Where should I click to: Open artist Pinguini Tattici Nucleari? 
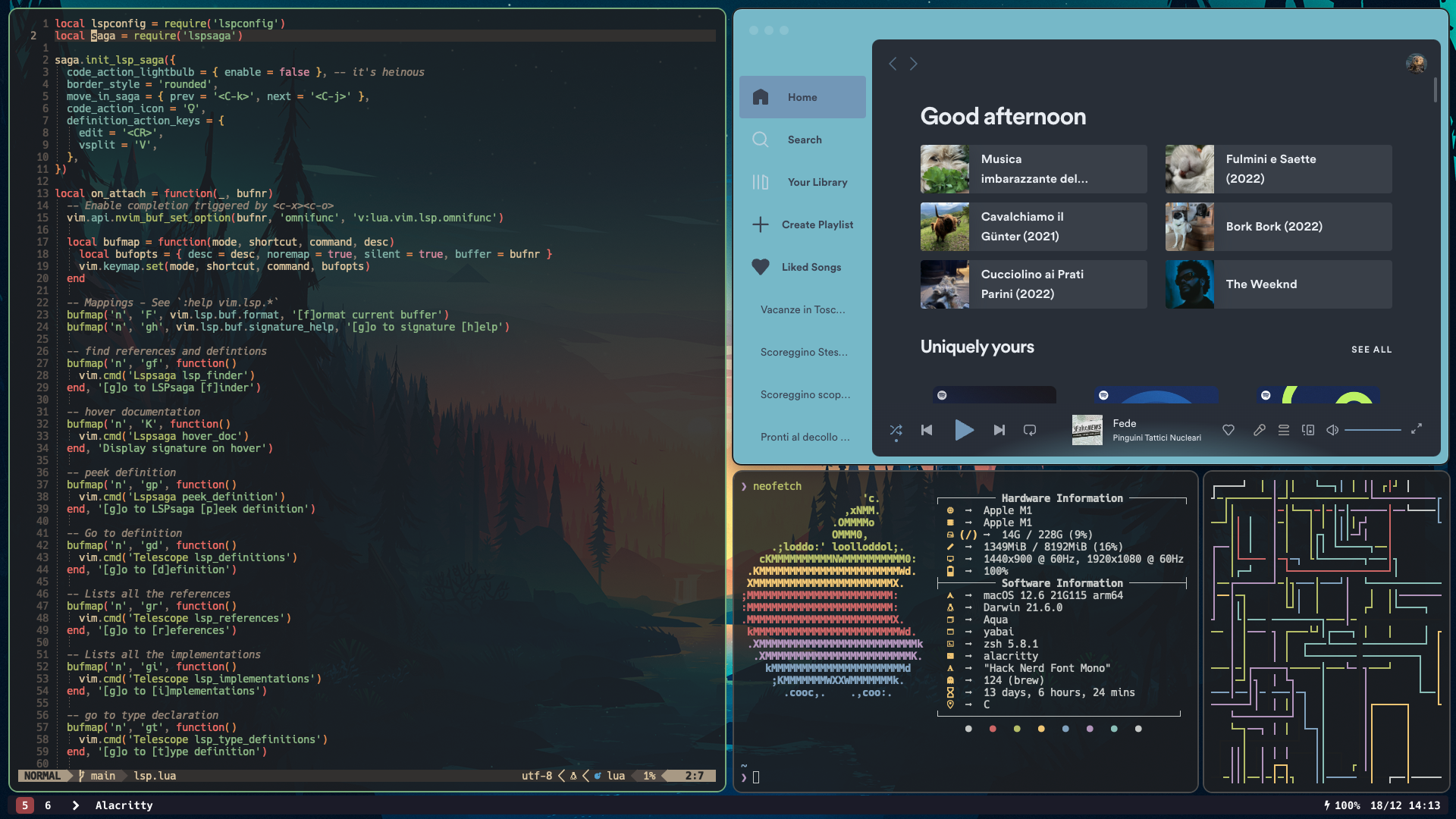[x=1156, y=438]
